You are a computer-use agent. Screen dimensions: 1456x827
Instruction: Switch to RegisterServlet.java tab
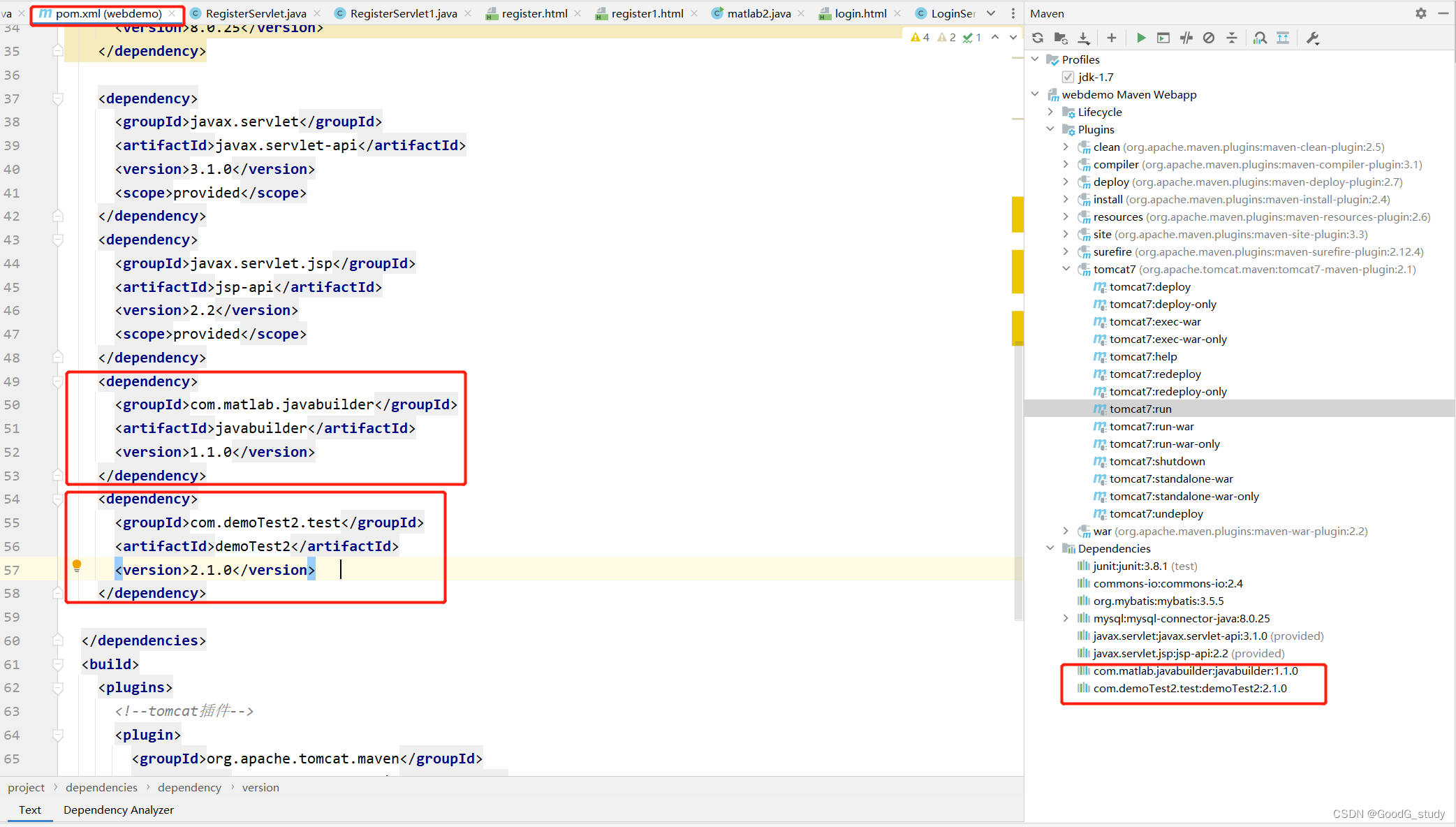[x=256, y=13]
